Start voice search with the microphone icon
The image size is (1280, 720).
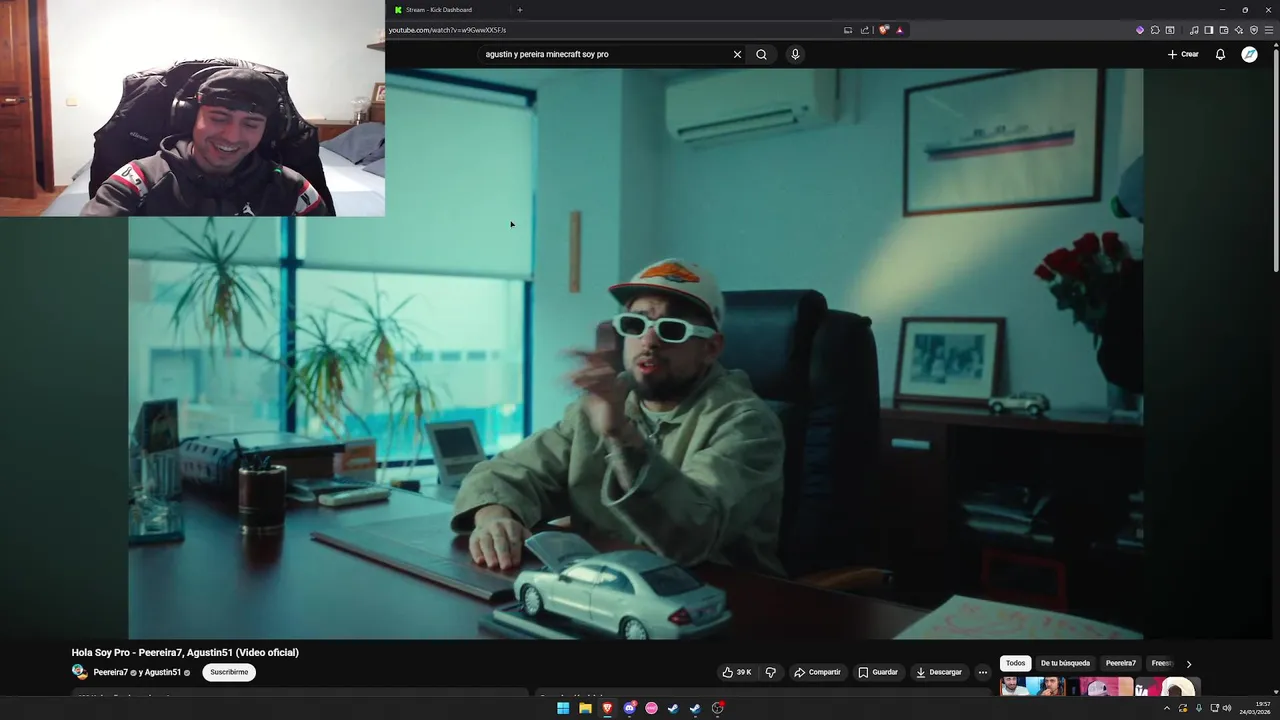pos(795,54)
